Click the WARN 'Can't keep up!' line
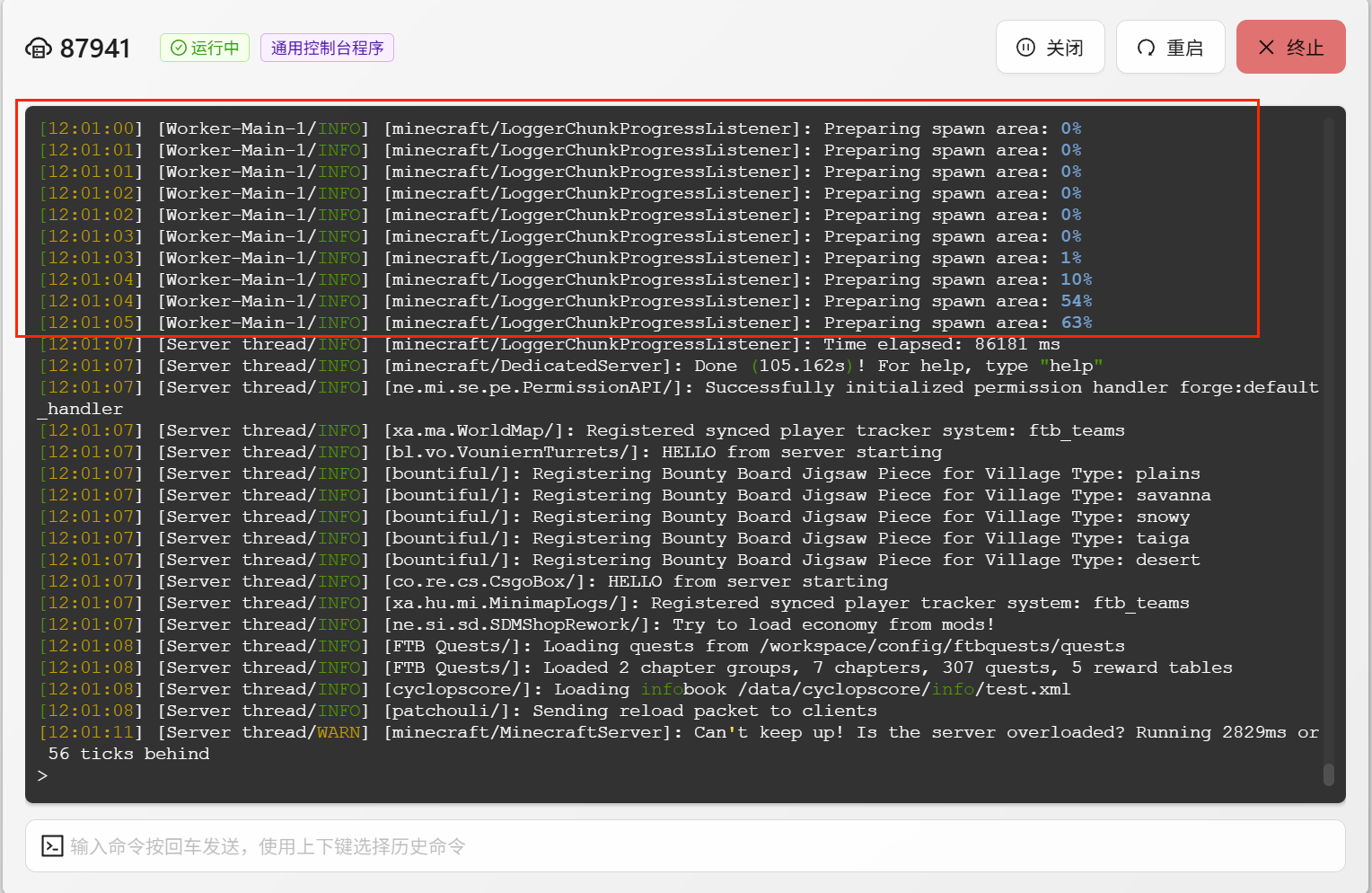 679,732
